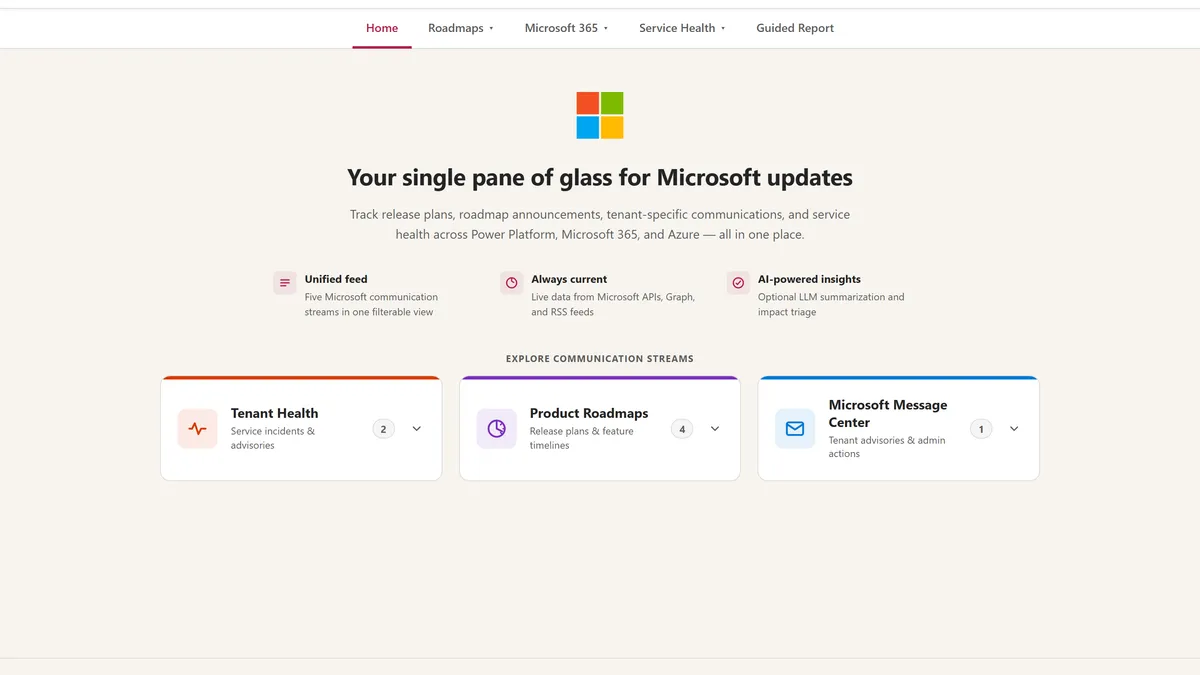
Task: Open the Product Roadmaps card title
Action: point(589,413)
